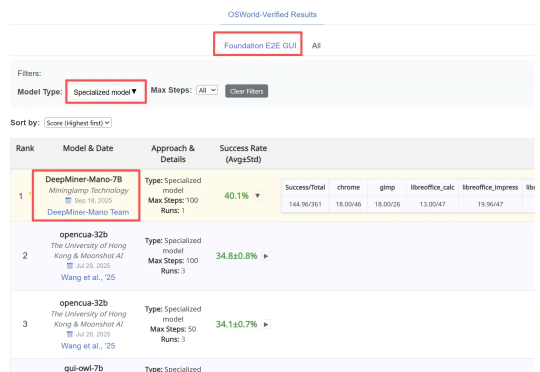Click the gimp breakdown column header

tap(387, 187)
